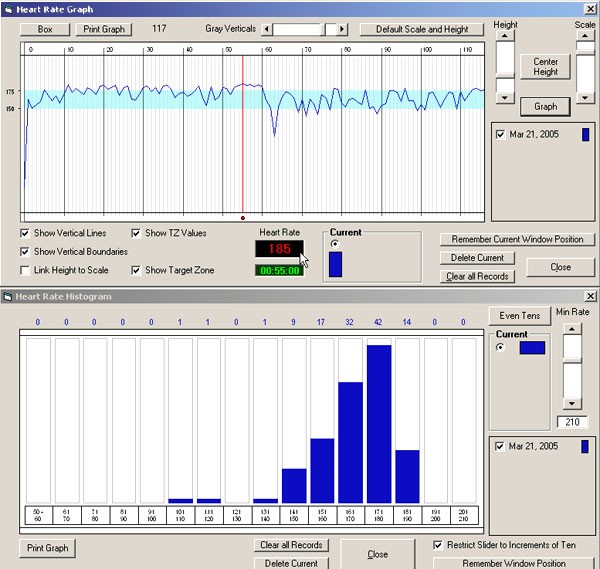The height and width of the screenshot is (569, 600).
Task: Click the heart rate value 185 display
Action: click(x=279, y=249)
